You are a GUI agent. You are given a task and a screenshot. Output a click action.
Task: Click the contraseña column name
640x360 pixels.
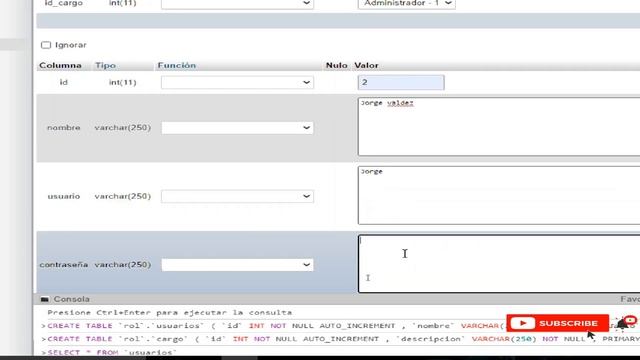click(x=64, y=265)
